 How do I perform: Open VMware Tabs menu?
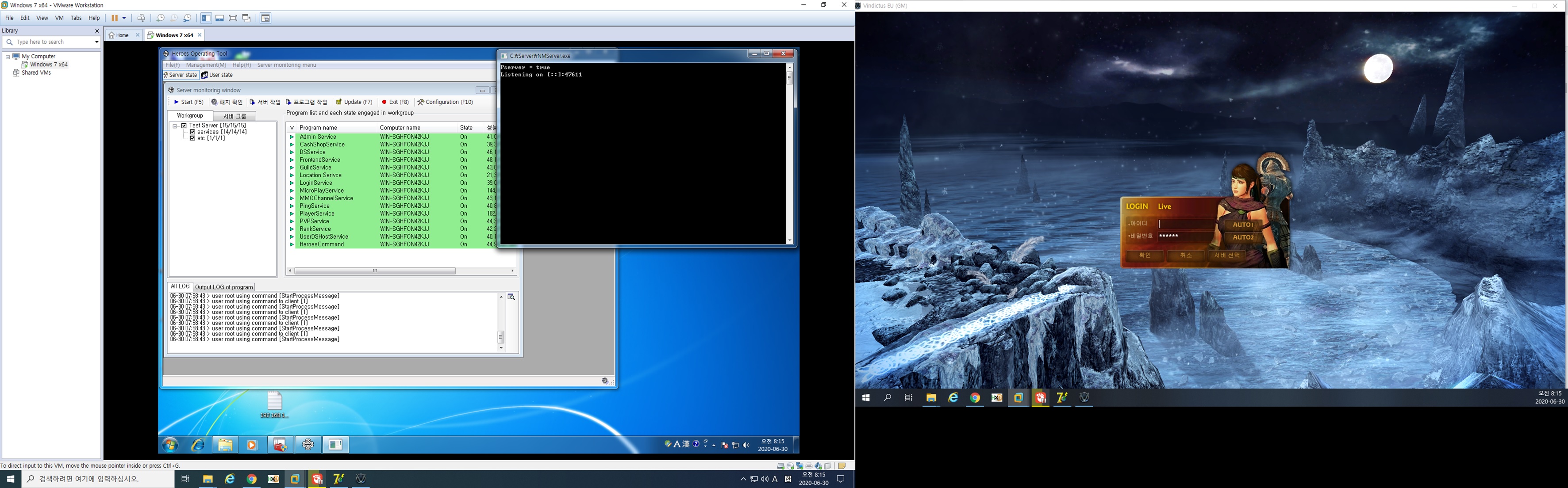click(76, 18)
